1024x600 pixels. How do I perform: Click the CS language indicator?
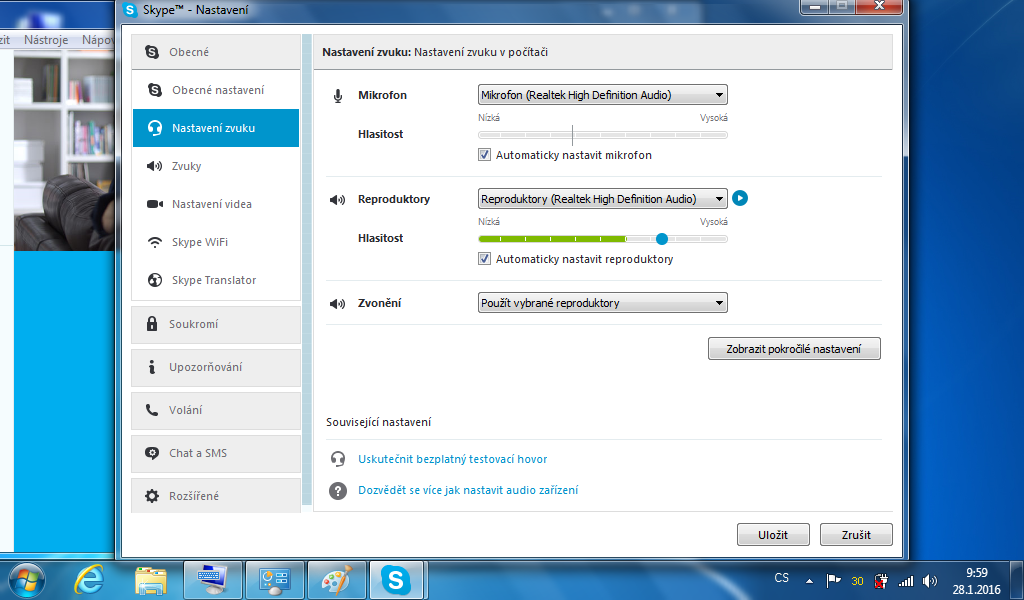click(782, 578)
